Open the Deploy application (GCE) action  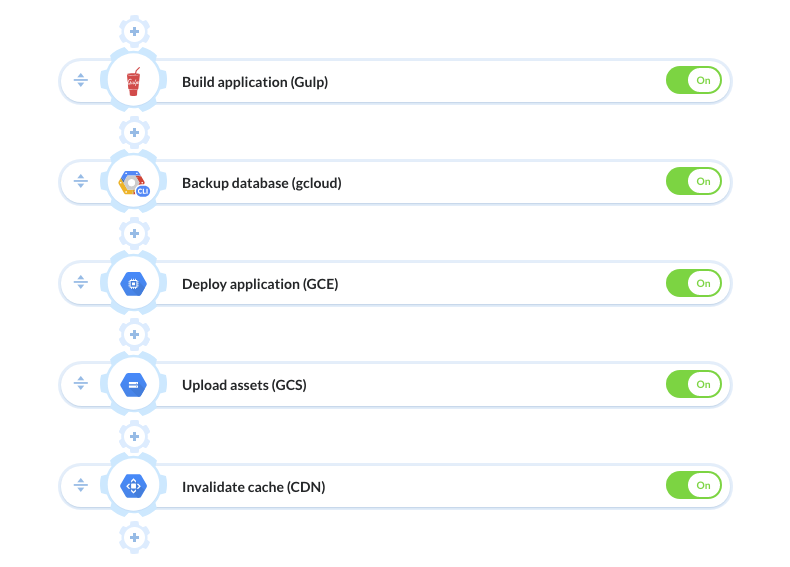click(260, 284)
